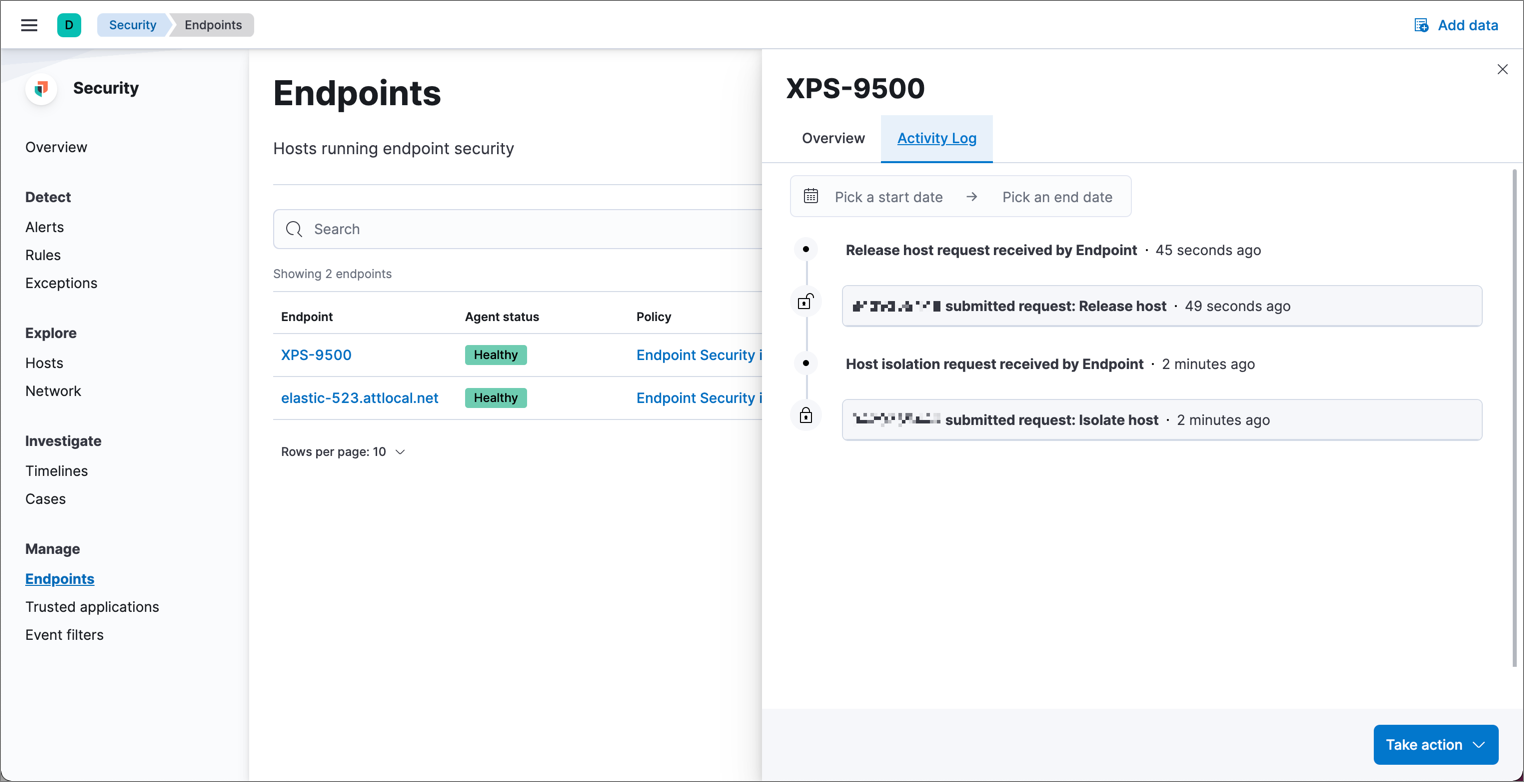Click the search magnifier icon in Endpoints
The image size is (1524, 782).
pyautogui.click(x=294, y=229)
